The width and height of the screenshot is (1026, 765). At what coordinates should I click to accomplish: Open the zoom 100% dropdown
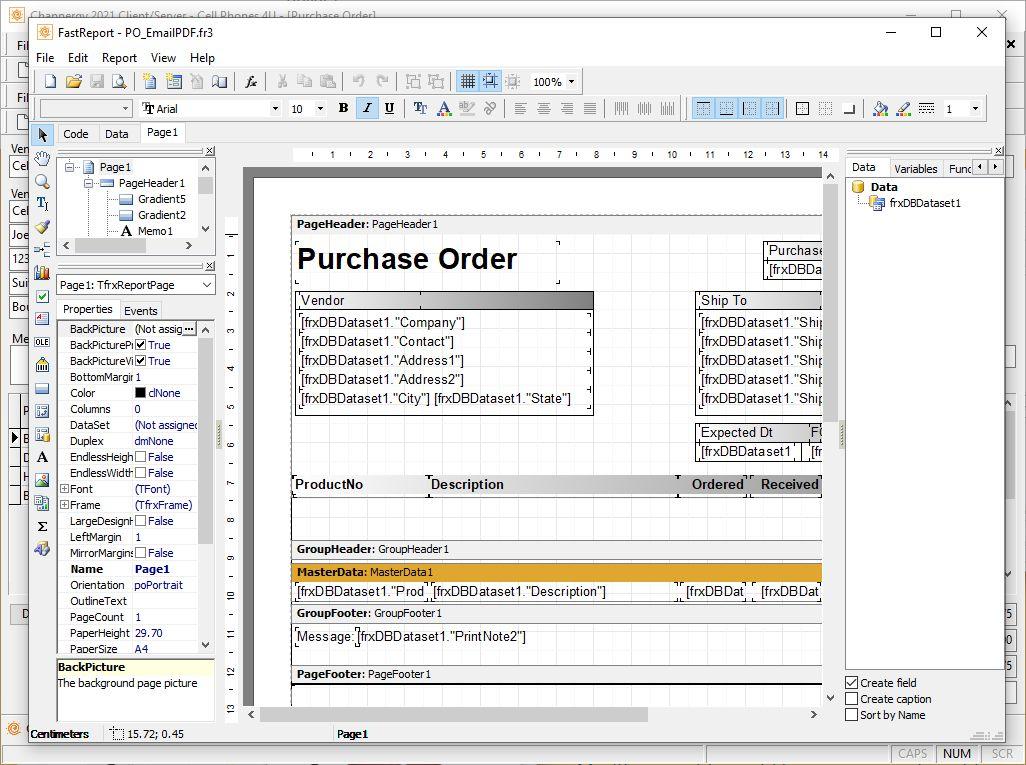571,82
